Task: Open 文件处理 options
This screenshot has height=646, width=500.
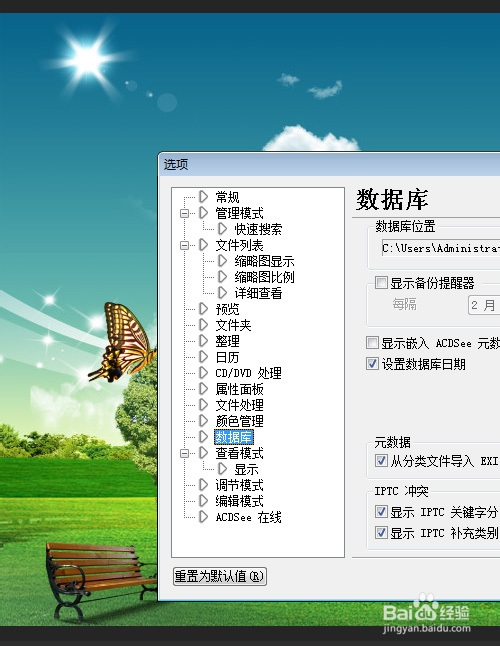Action: 239,405
